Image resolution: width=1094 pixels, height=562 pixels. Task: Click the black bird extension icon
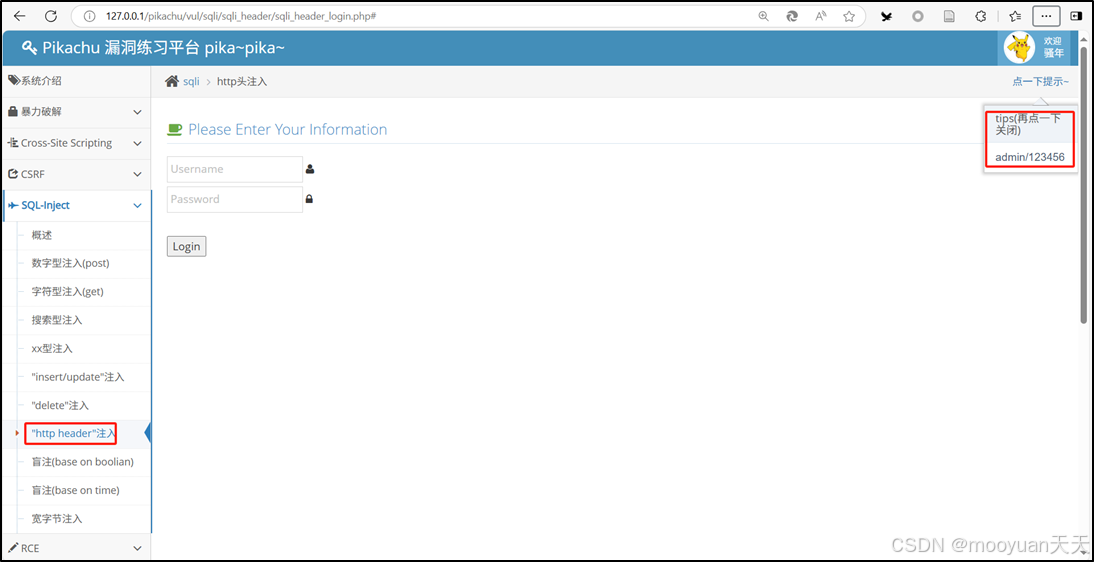(x=886, y=16)
